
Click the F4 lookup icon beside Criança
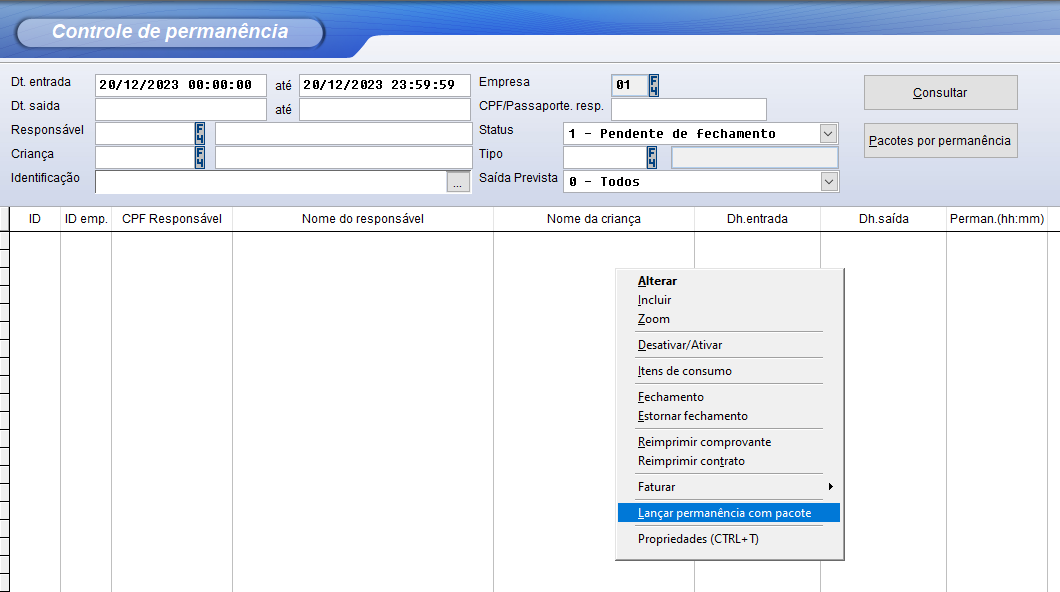[x=200, y=157]
